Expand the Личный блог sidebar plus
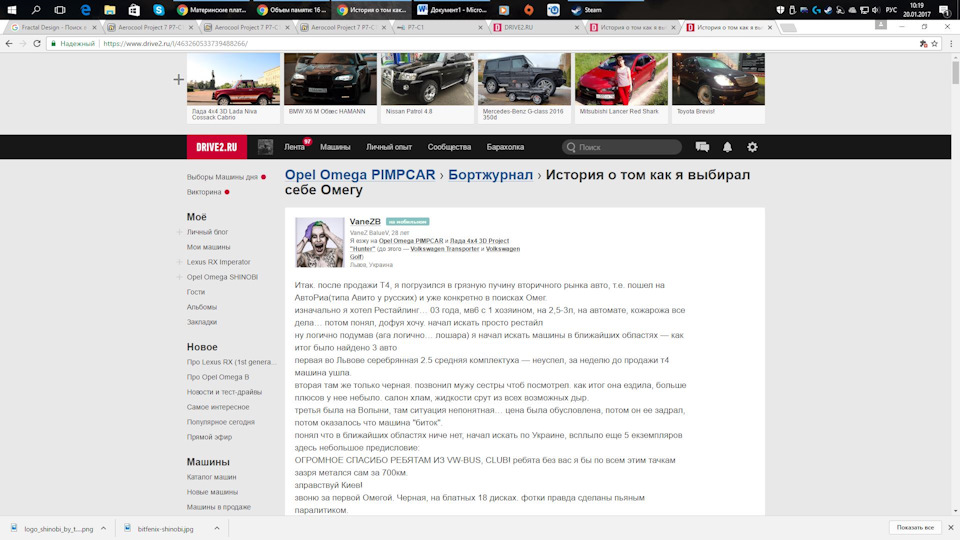The width and height of the screenshot is (960, 540). pos(179,232)
